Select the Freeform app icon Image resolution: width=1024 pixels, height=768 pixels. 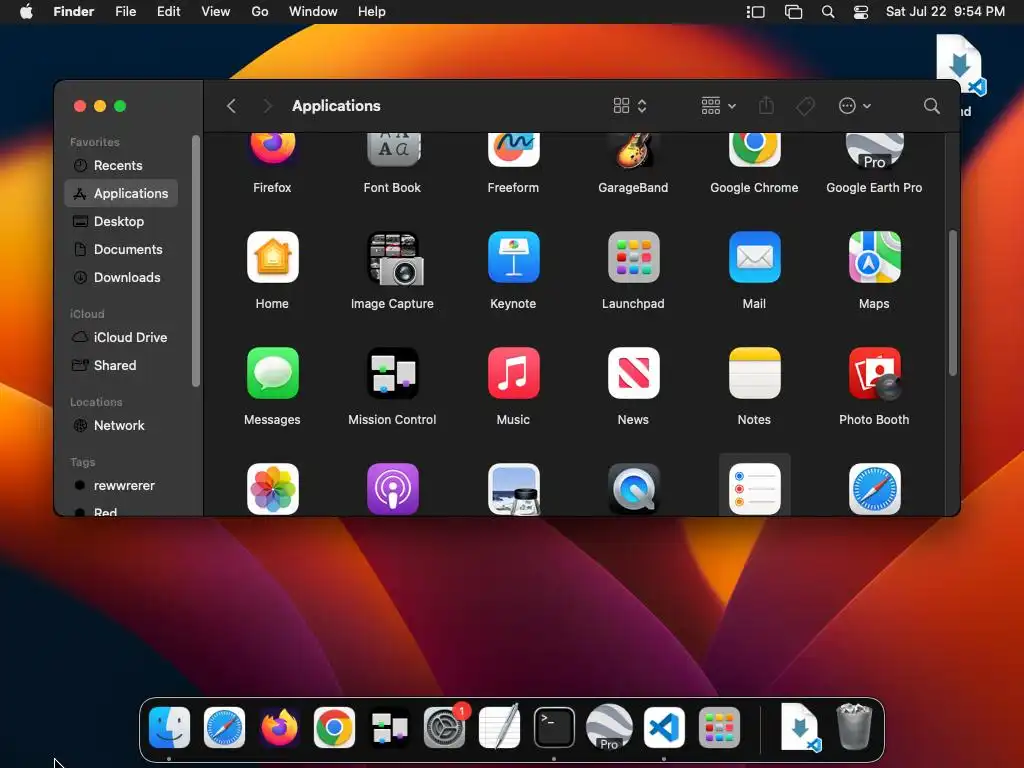[513, 149]
